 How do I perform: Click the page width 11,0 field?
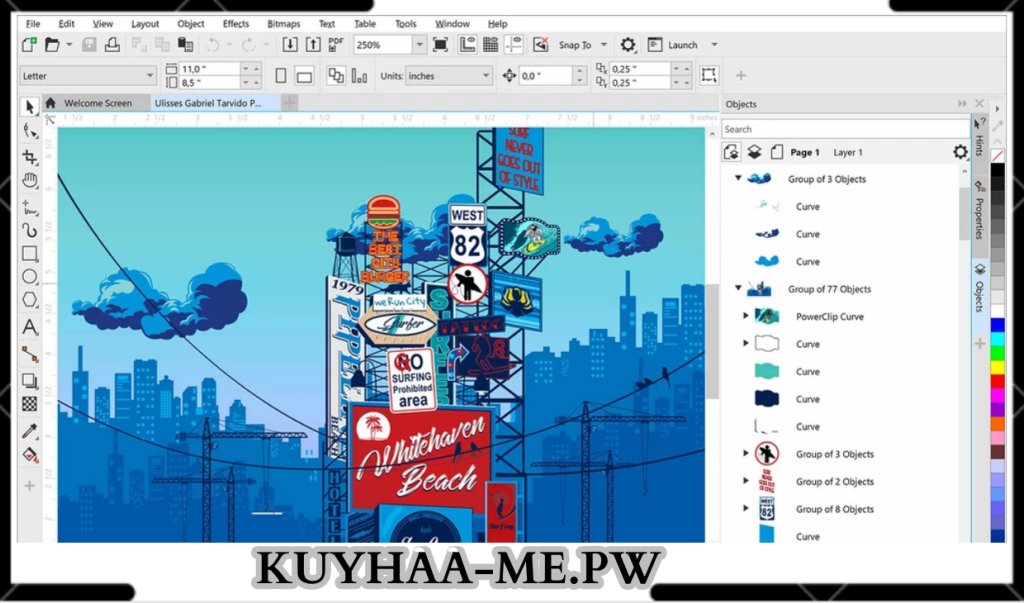point(212,69)
